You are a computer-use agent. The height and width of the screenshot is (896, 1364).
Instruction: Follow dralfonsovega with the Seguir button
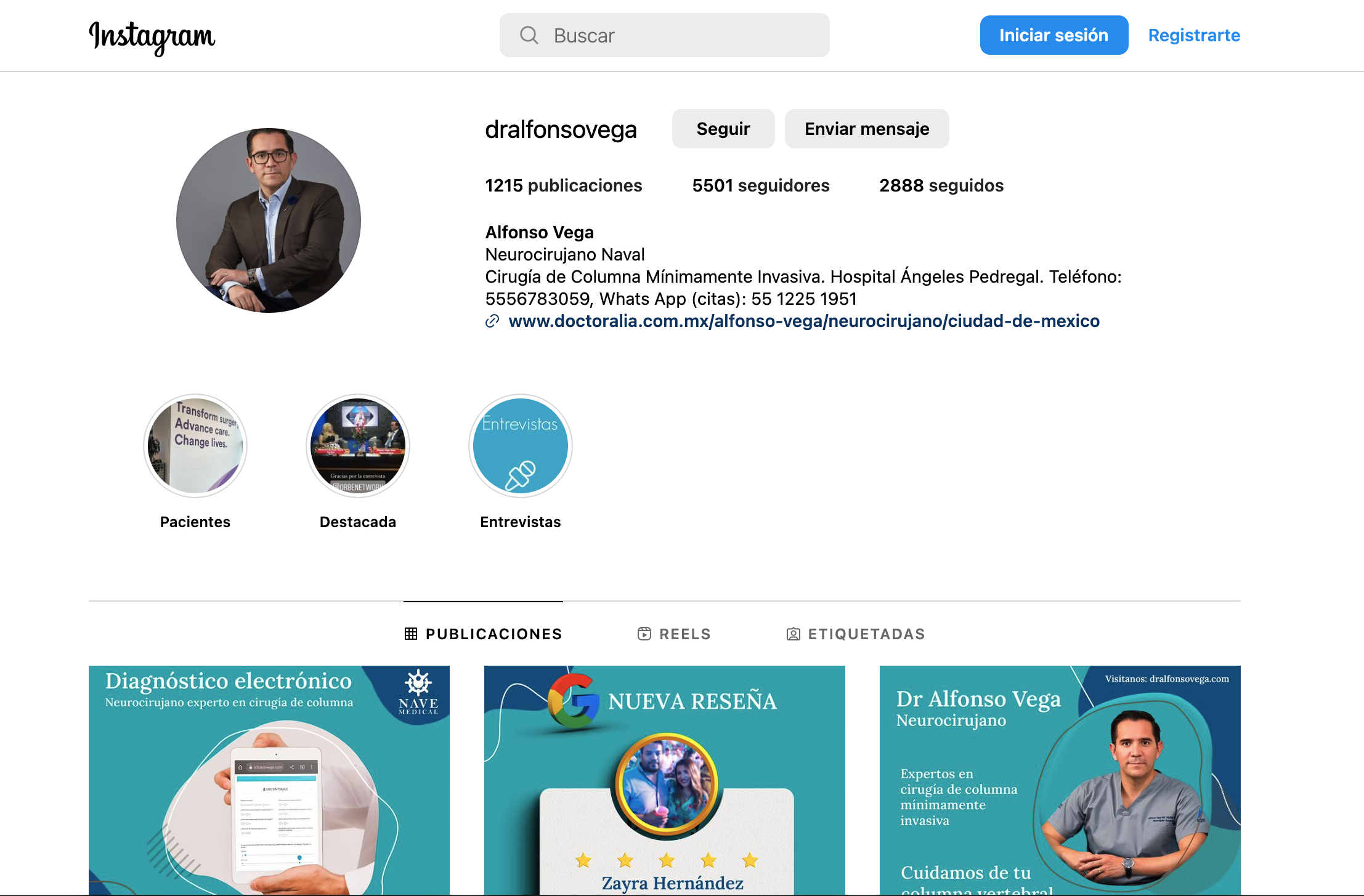click(723, 129)
